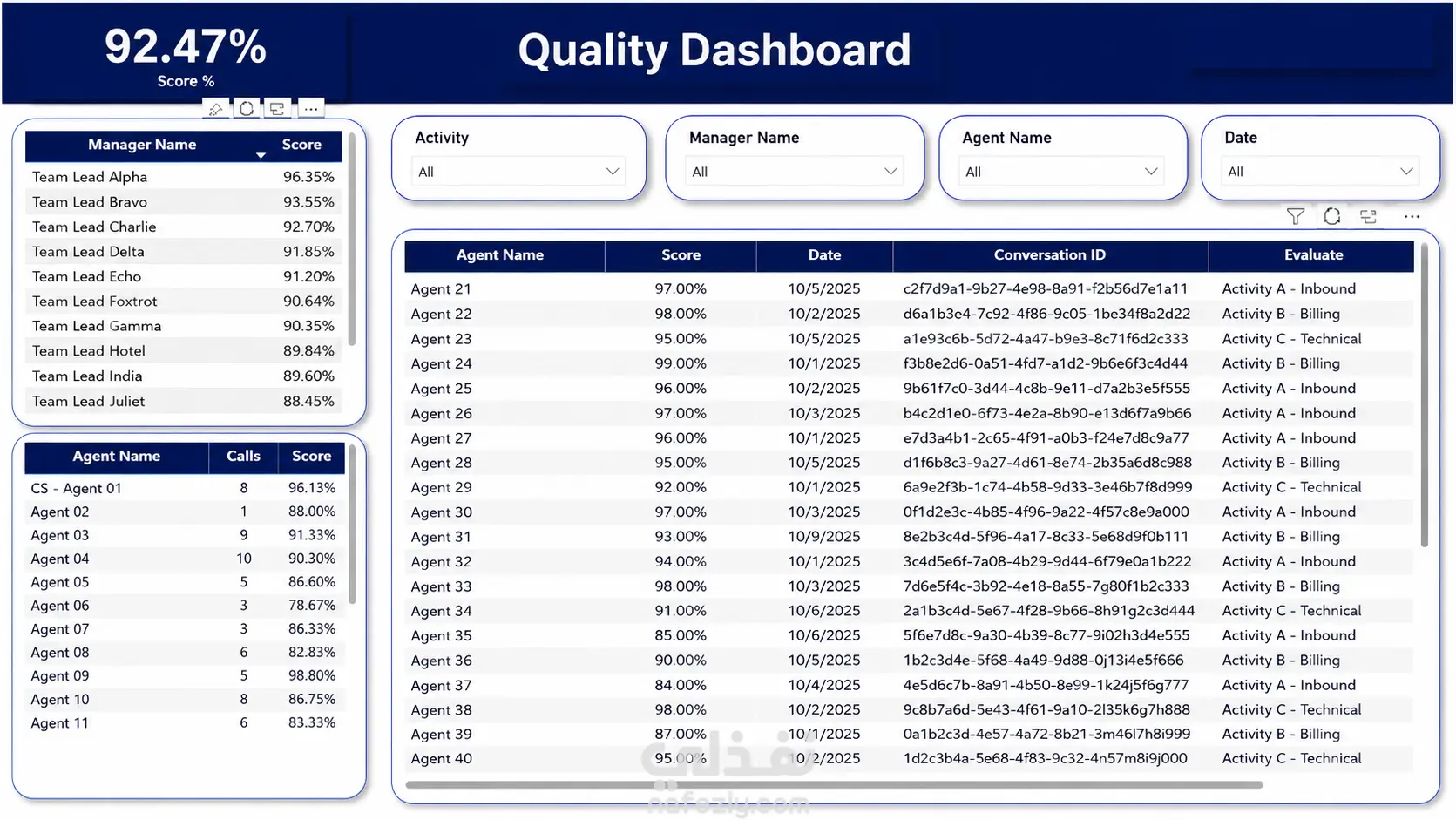Expand the Activity filter dropdown
This screenshot has width=1456, height=820.
(x=518, y=172)
